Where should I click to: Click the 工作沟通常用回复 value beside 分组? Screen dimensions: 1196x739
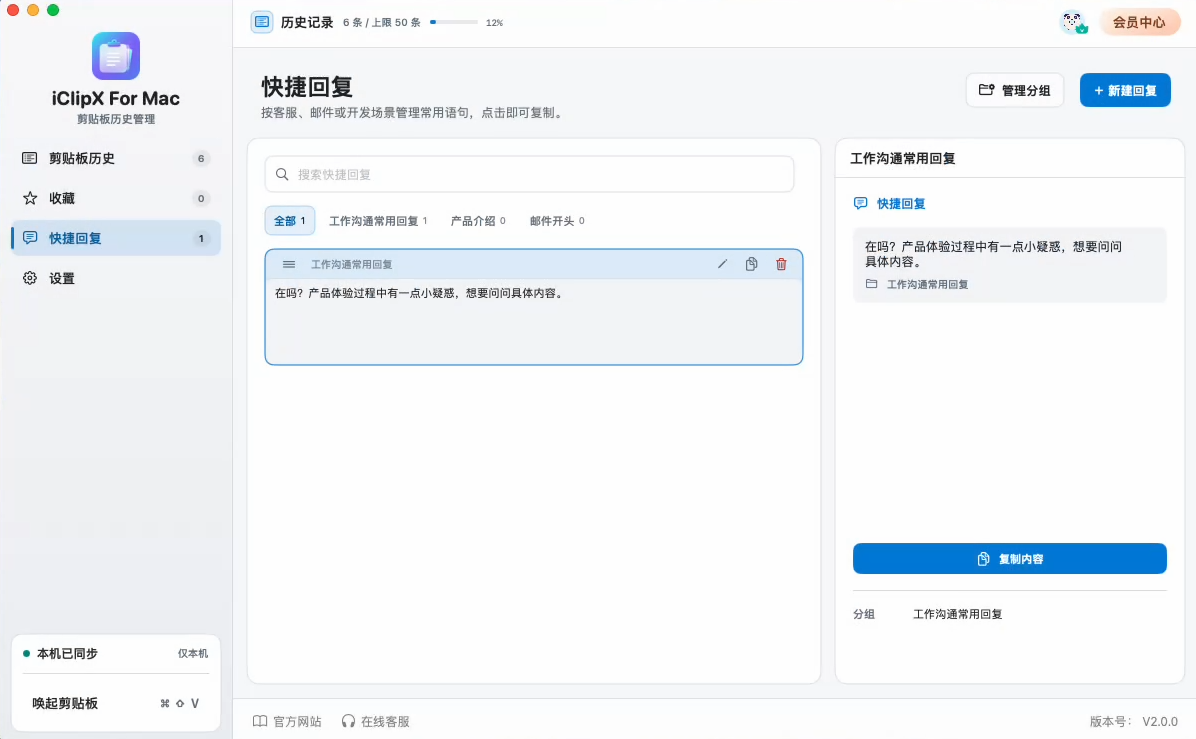[x=958, y=614]
